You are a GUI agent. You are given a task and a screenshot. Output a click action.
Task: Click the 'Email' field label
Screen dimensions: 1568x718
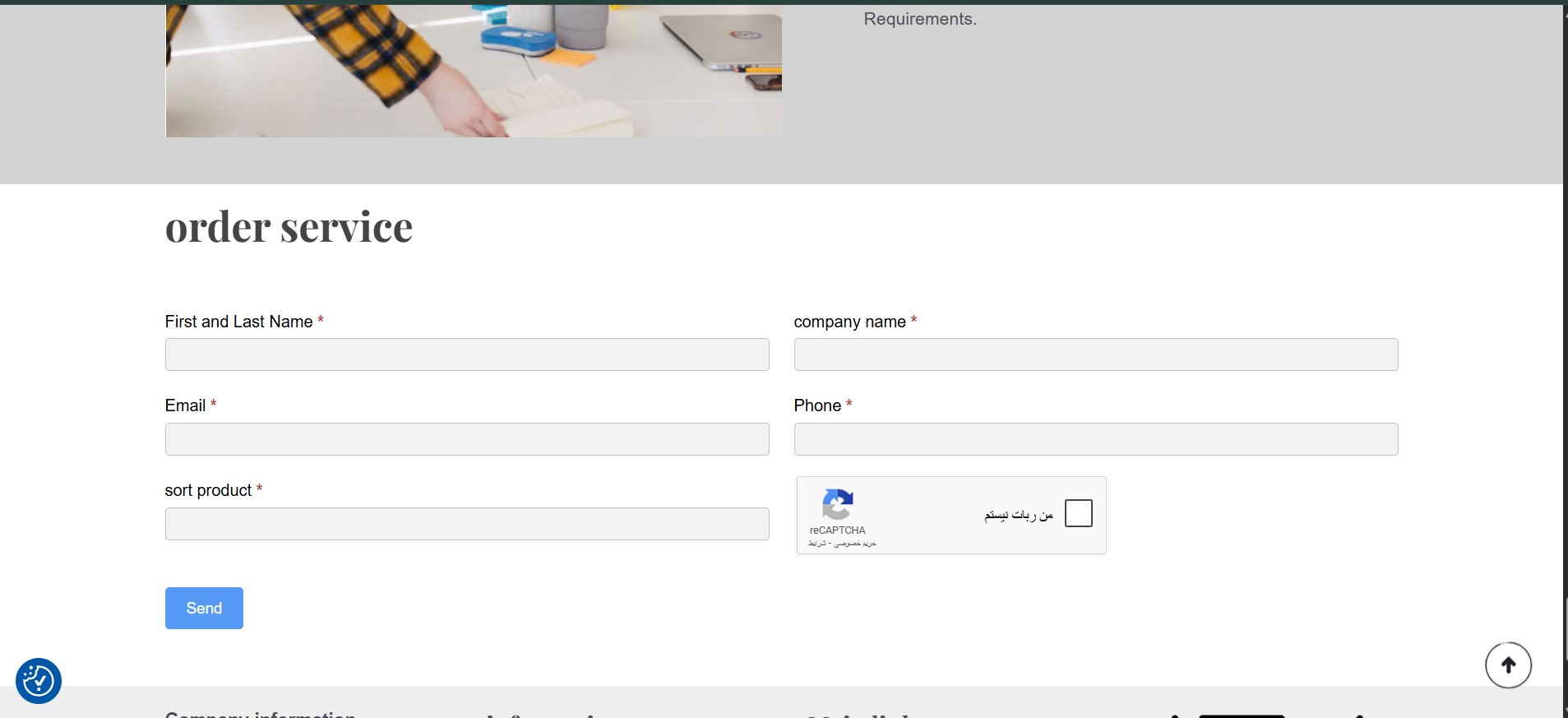click(185, 405)
